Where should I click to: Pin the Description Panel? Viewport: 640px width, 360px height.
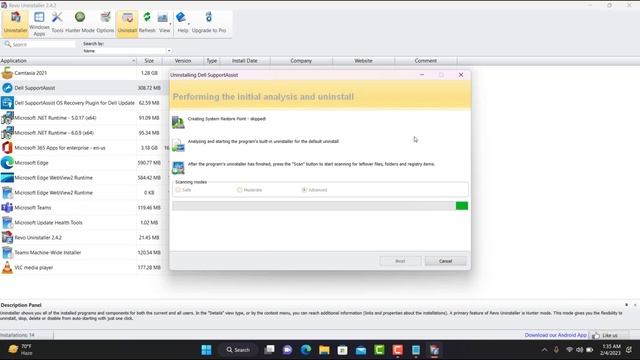point(627,305)
